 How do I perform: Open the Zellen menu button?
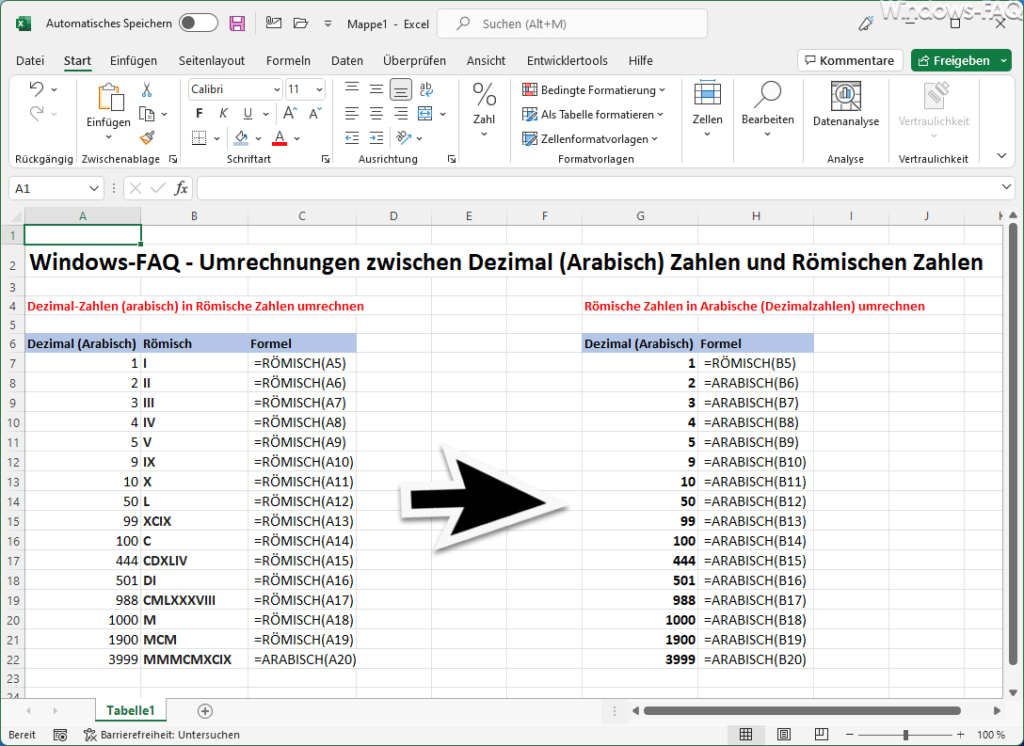[707, 109]
